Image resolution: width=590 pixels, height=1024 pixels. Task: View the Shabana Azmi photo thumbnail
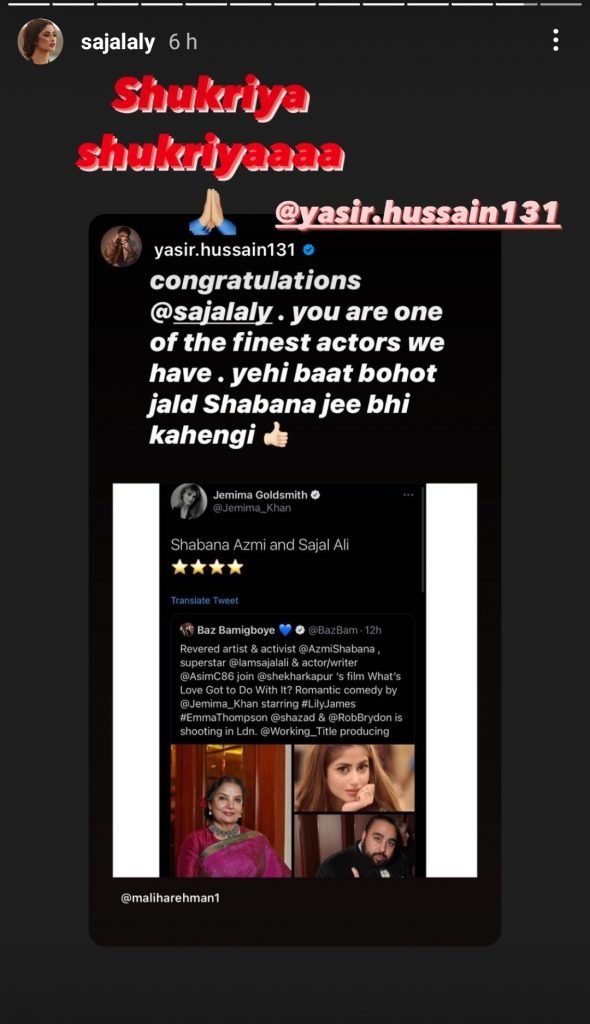click(231, 810)
